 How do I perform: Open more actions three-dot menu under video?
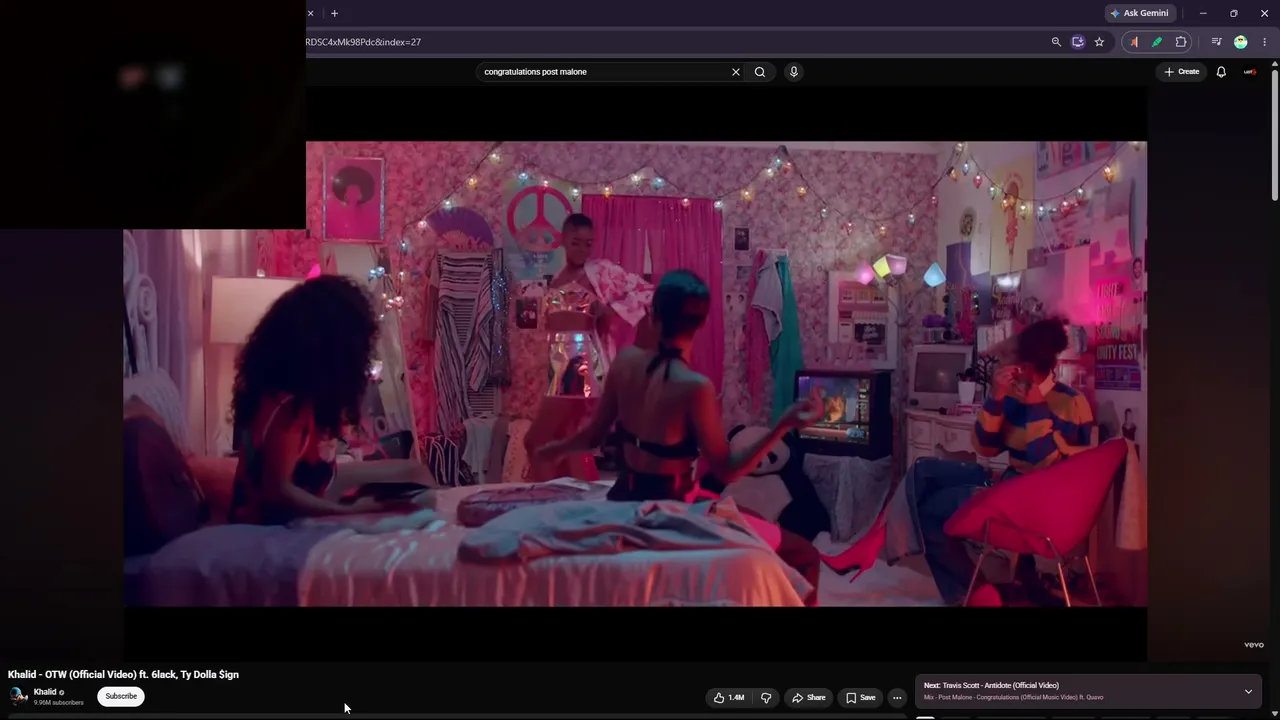click(x=897, y=698)
